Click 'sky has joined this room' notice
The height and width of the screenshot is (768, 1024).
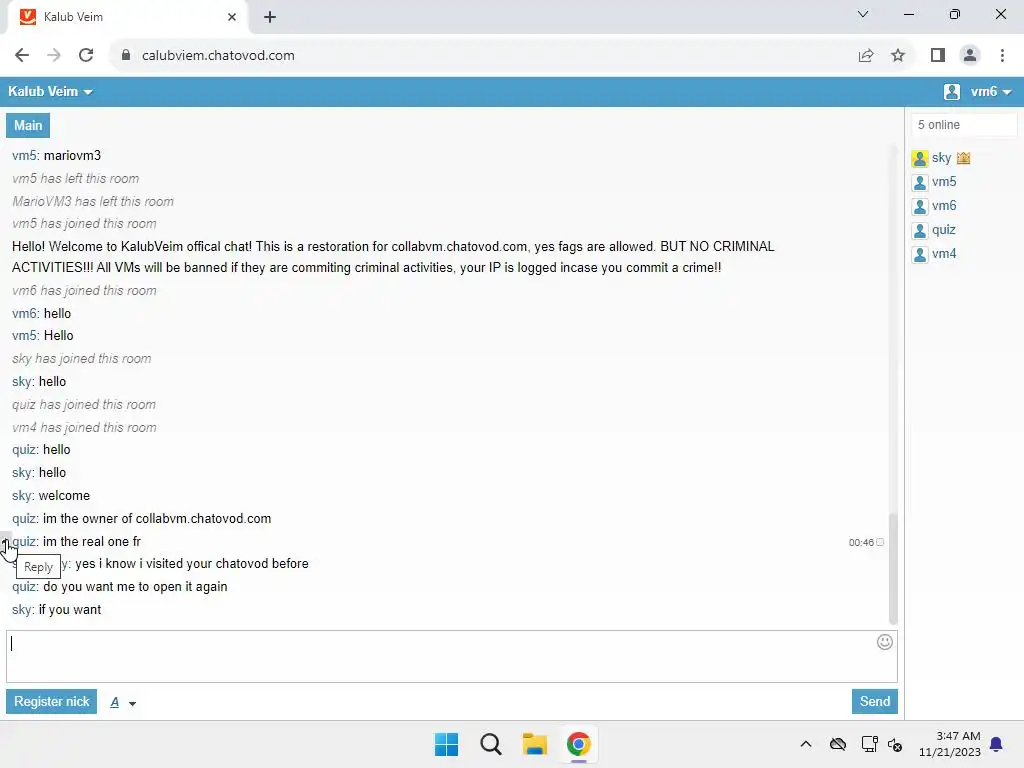click(x=82, y=359)
